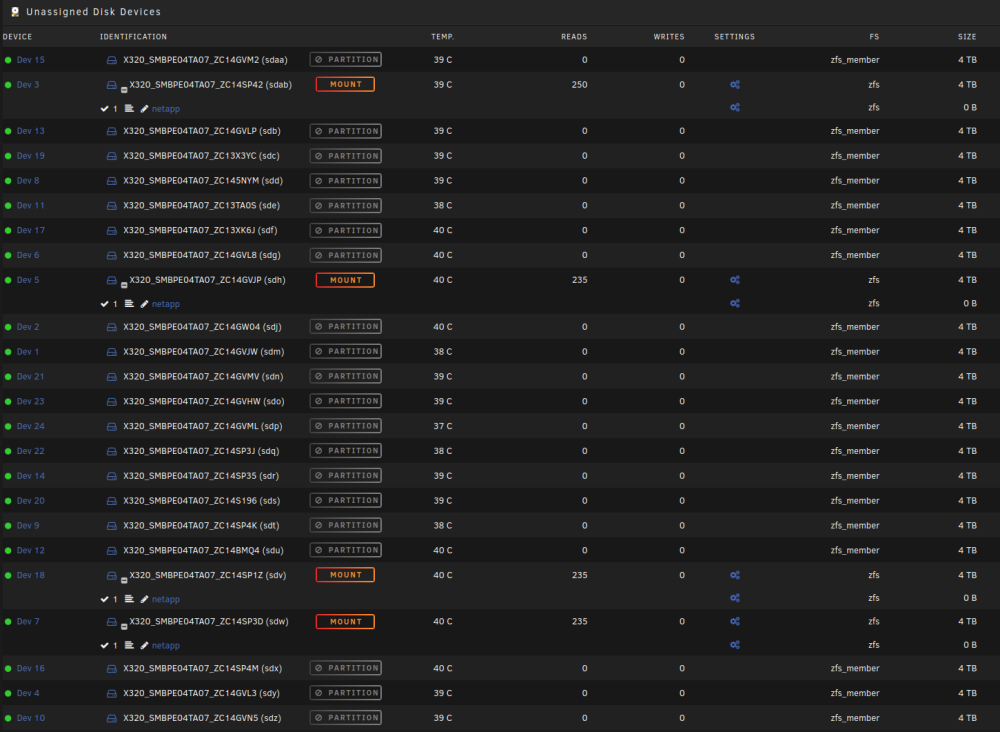
Task: Click disk drive icon beside ZC14GVHW (sdo)
Action: pos(112,402)
